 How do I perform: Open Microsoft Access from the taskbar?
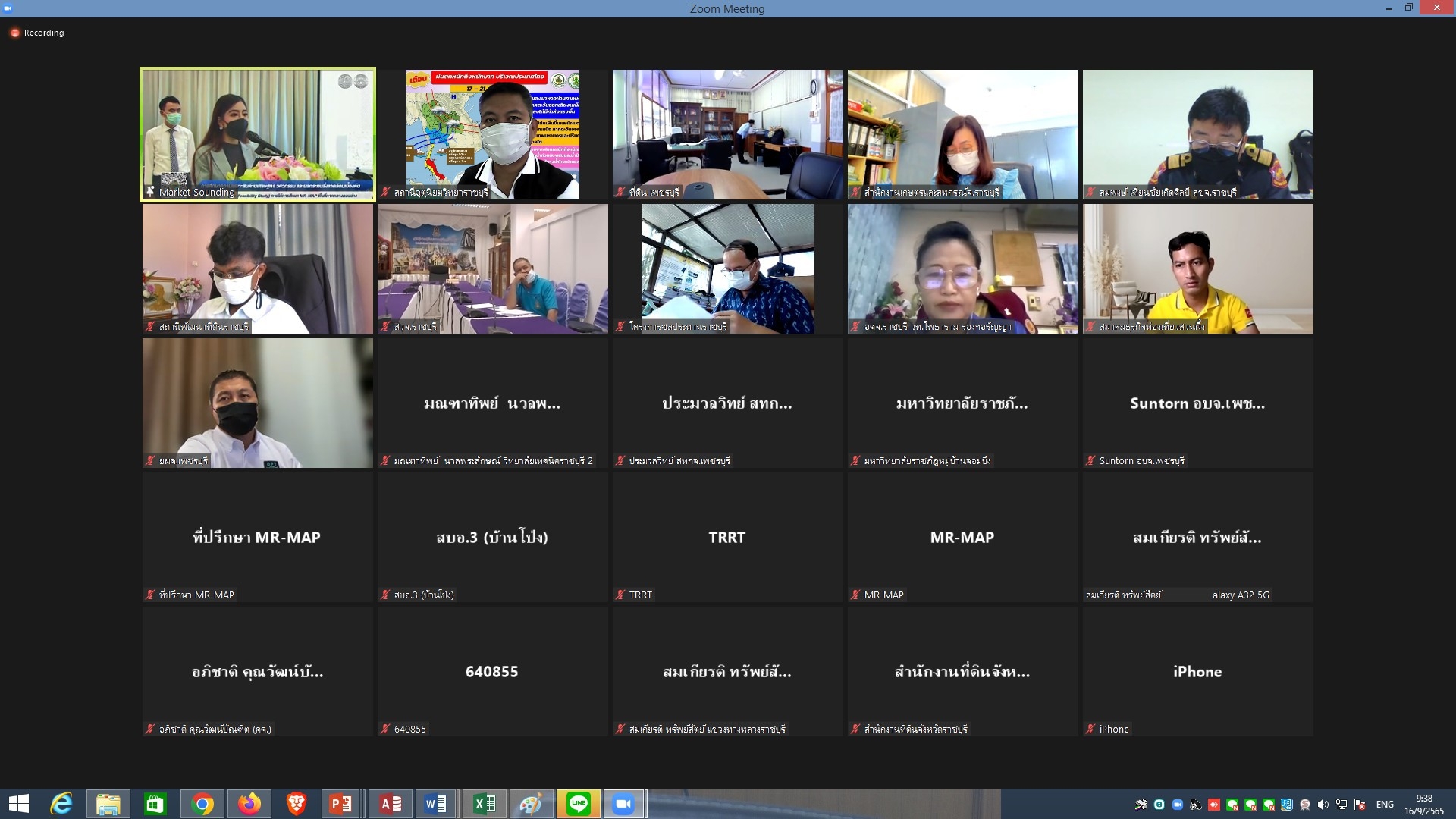(390, 804)
